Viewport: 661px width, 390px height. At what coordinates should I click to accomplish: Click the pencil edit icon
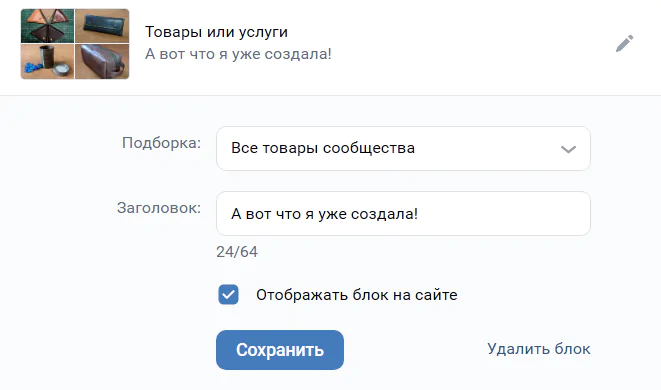(624, 43)
